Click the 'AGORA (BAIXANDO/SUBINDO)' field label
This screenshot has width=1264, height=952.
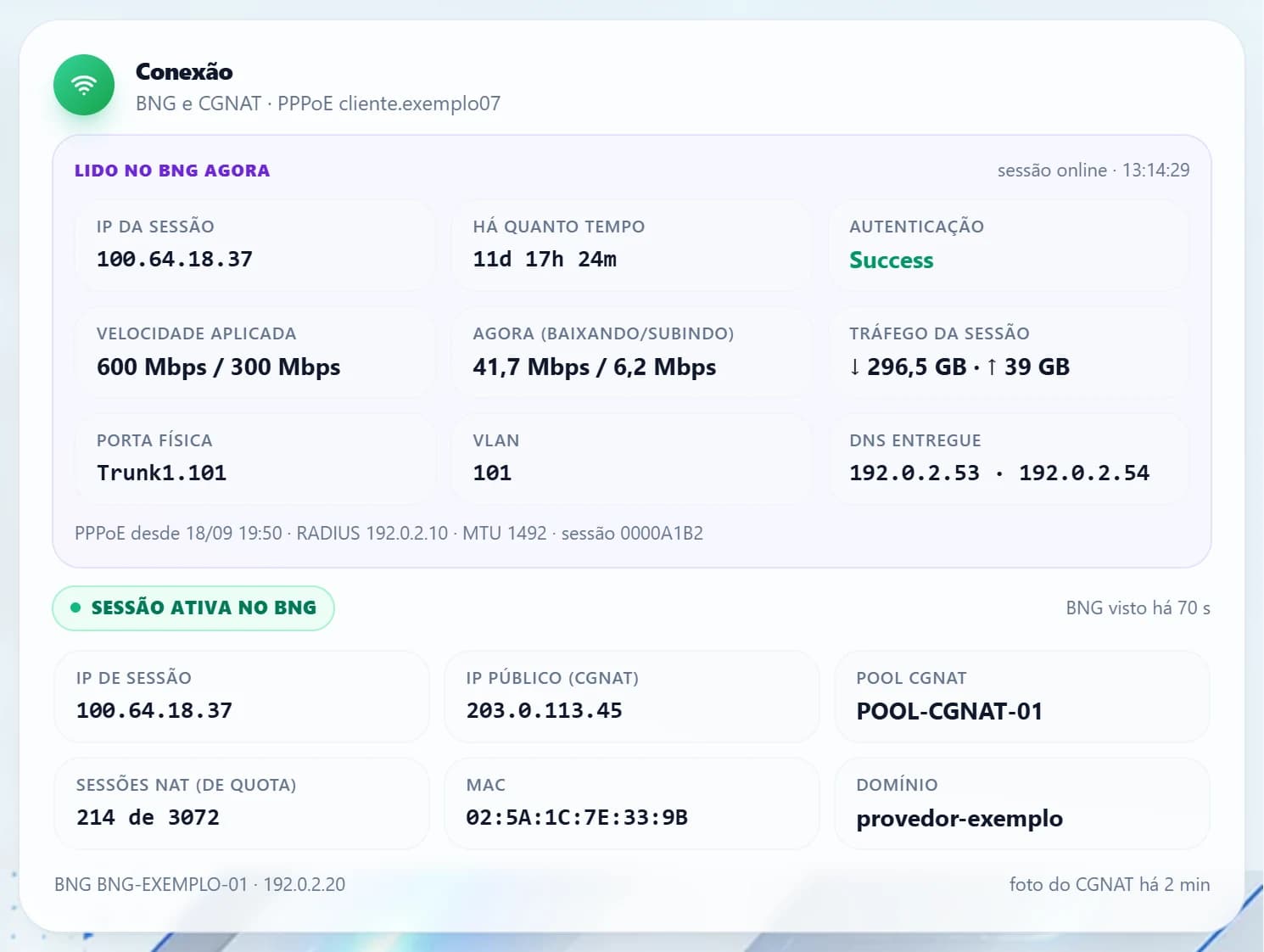click(x=604, y=333)
